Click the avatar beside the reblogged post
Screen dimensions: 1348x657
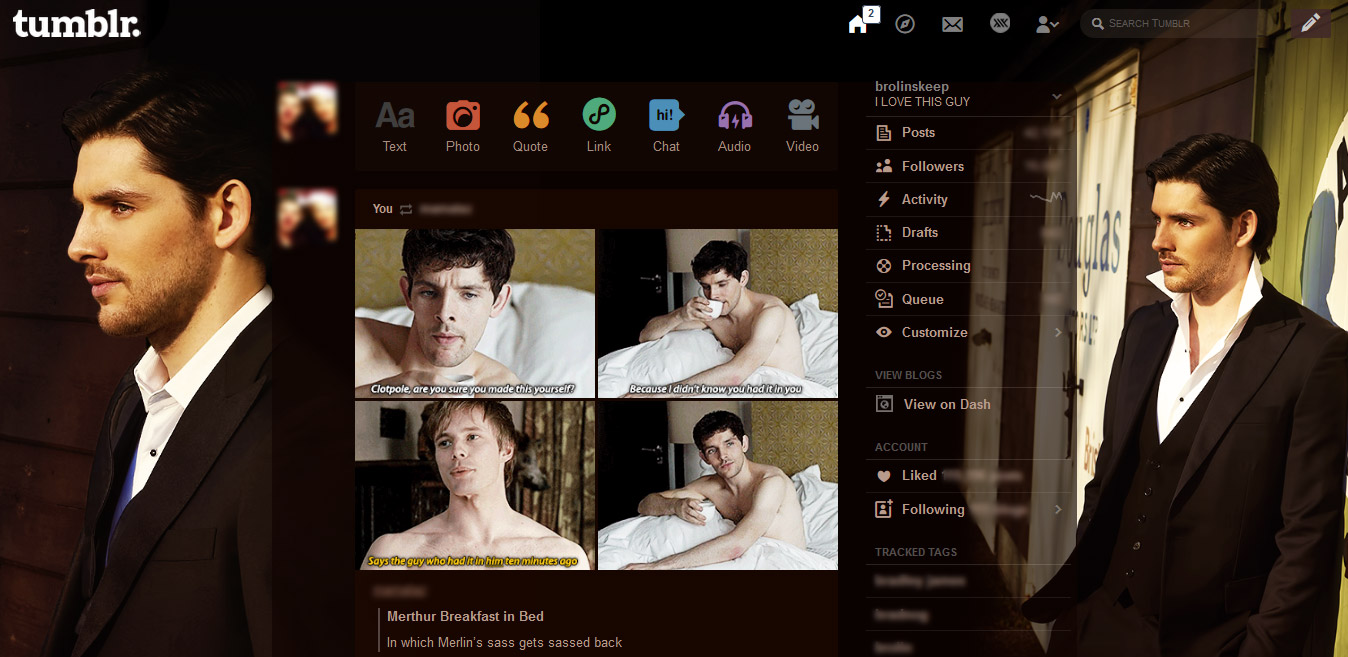[306, 217]
